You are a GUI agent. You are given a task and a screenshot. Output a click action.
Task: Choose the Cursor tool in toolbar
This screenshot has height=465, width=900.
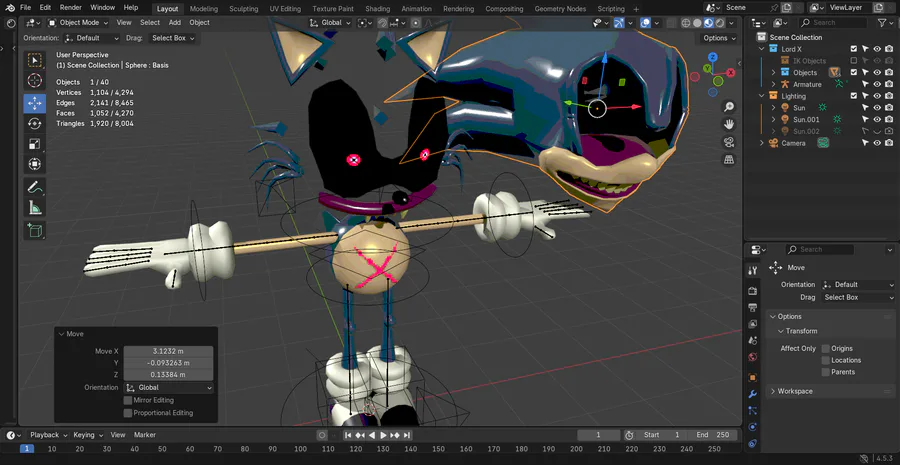pyautogui.click(x=34, y=81)
